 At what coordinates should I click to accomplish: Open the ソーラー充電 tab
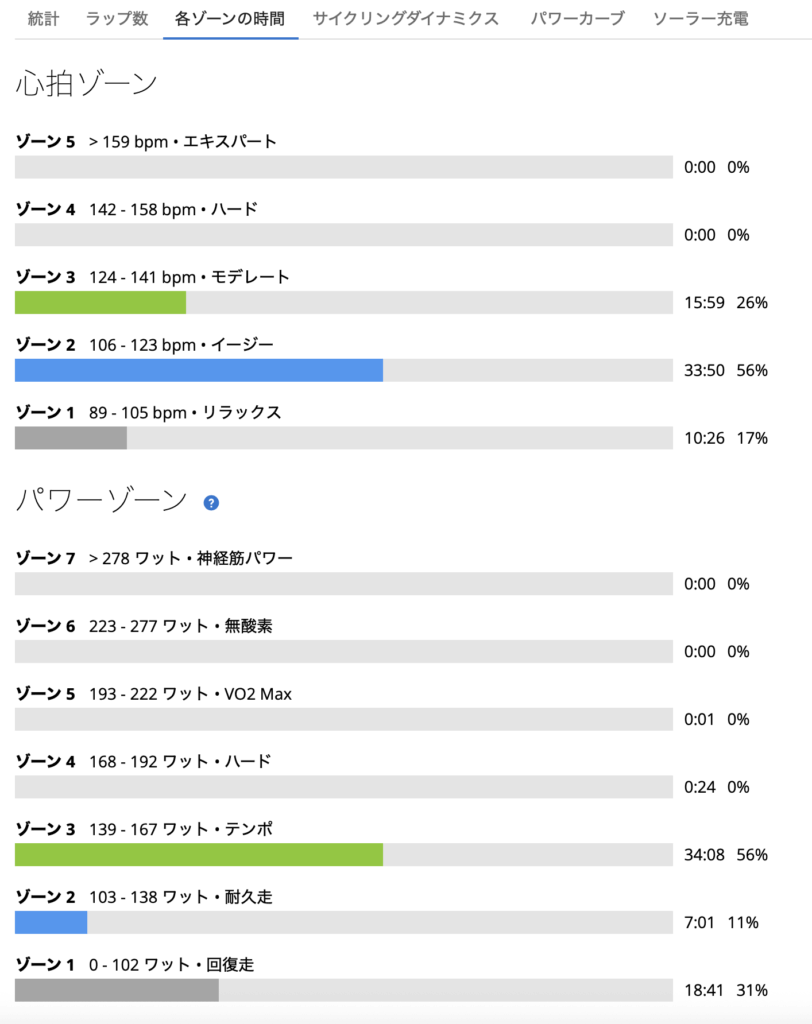coord(700,18)
